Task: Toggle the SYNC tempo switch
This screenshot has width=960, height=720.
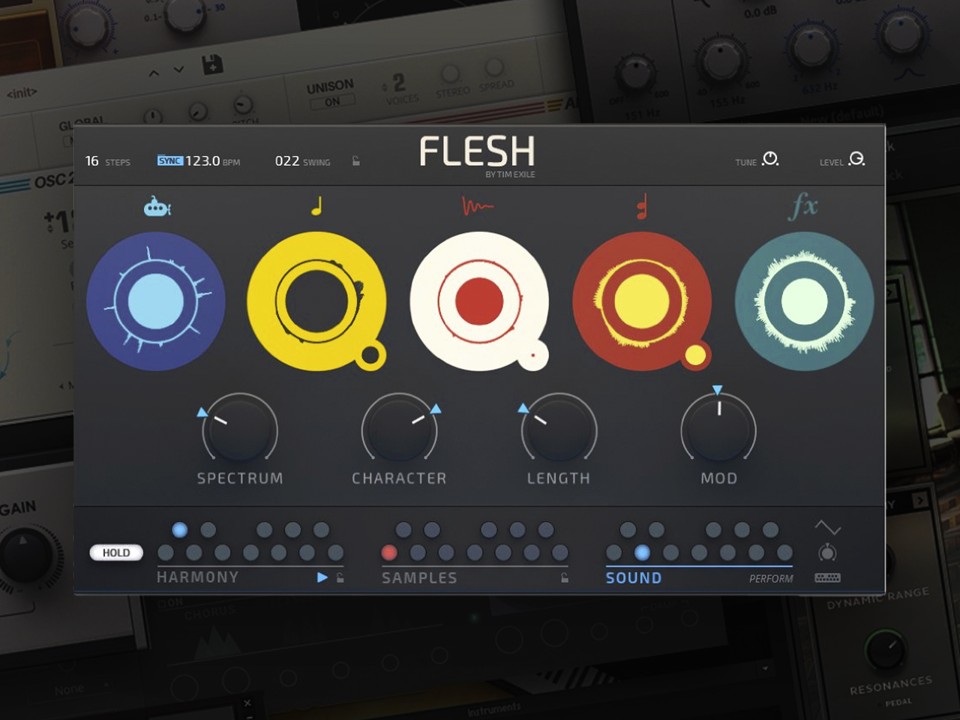Action: [170, 160]
